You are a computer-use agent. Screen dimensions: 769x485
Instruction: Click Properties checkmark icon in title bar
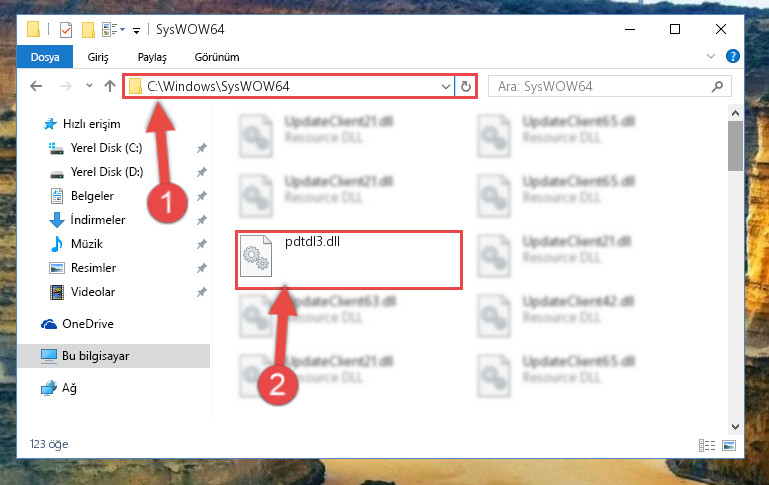click(66, 30)
